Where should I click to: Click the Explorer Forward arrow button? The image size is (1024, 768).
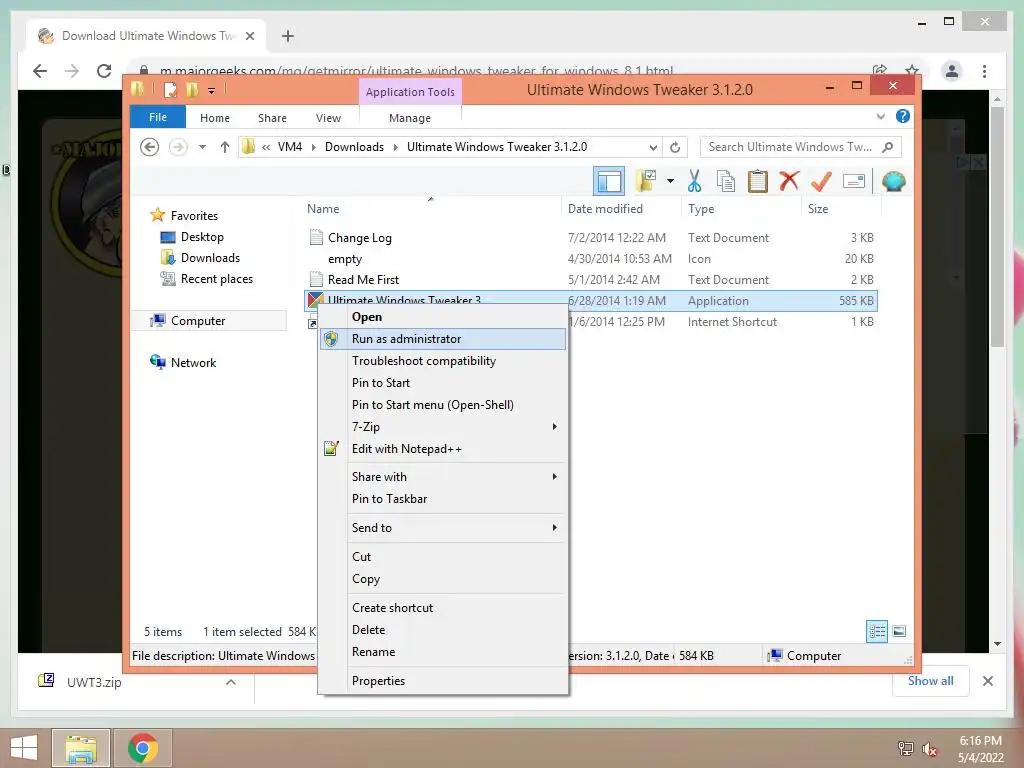click(x=178, y=147)
